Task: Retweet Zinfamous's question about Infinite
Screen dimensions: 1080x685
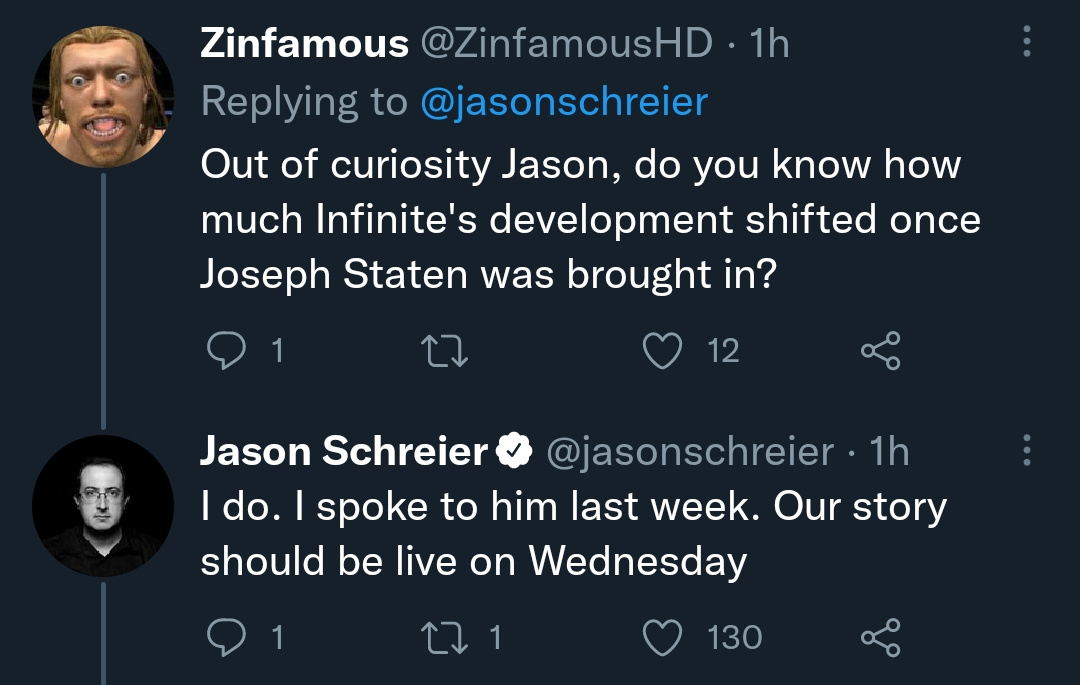Action: pos(444,350)
